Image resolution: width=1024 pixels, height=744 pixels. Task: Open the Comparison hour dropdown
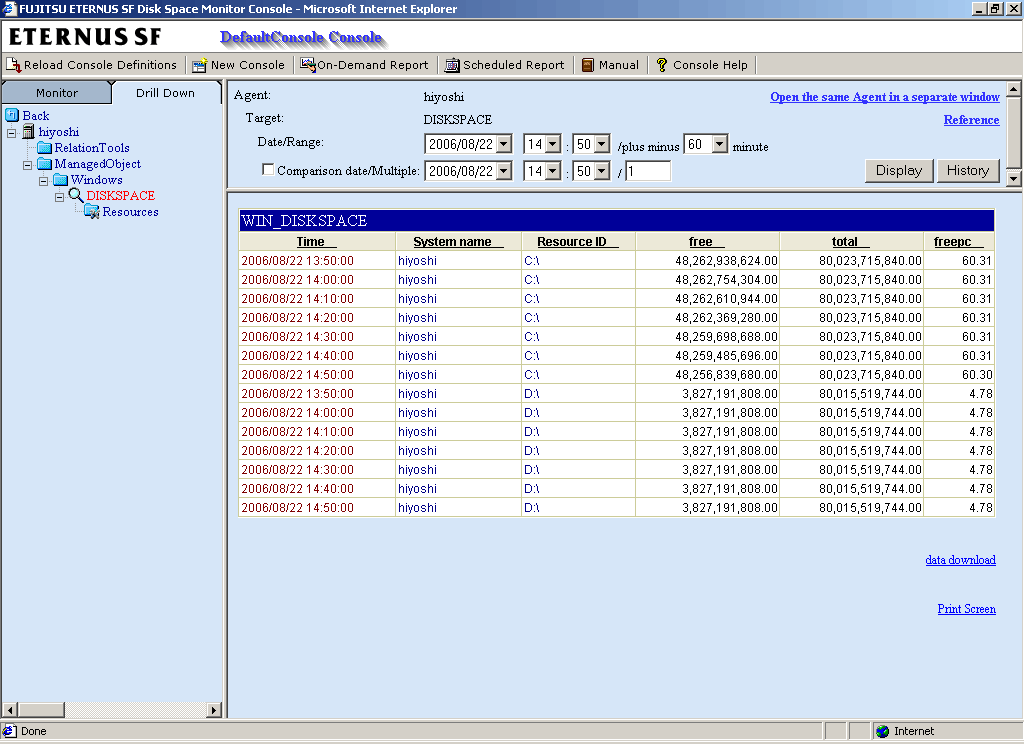click(x=553, y=171)
